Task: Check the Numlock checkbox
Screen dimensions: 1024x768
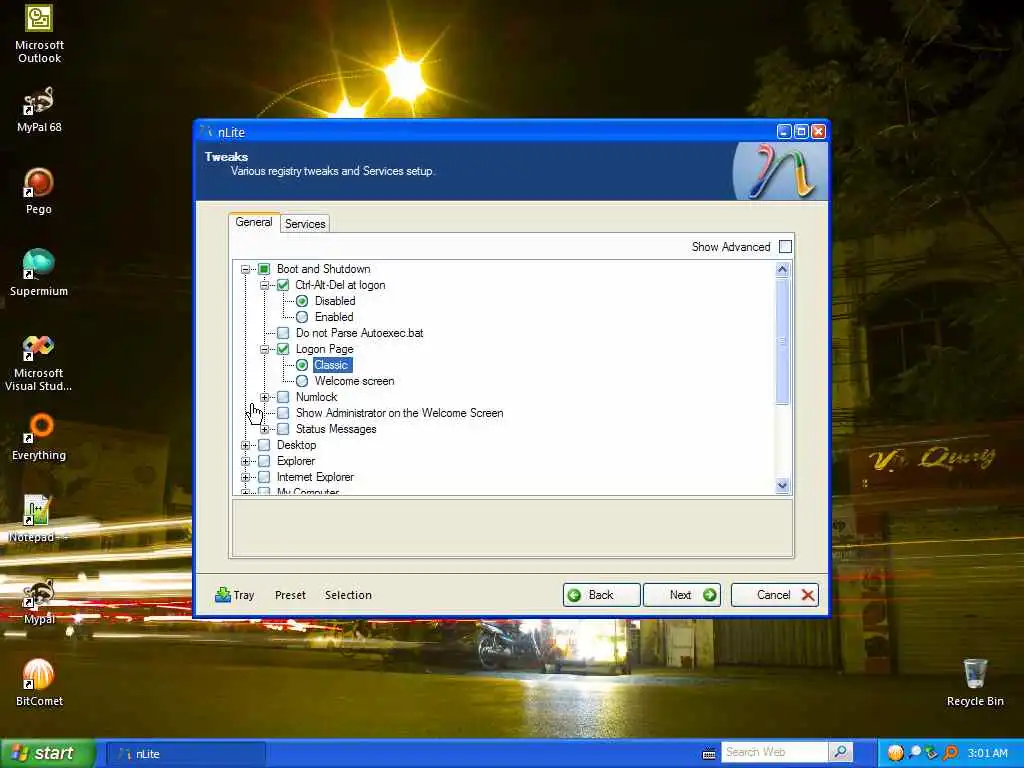Action: click(x=283, y=397)
